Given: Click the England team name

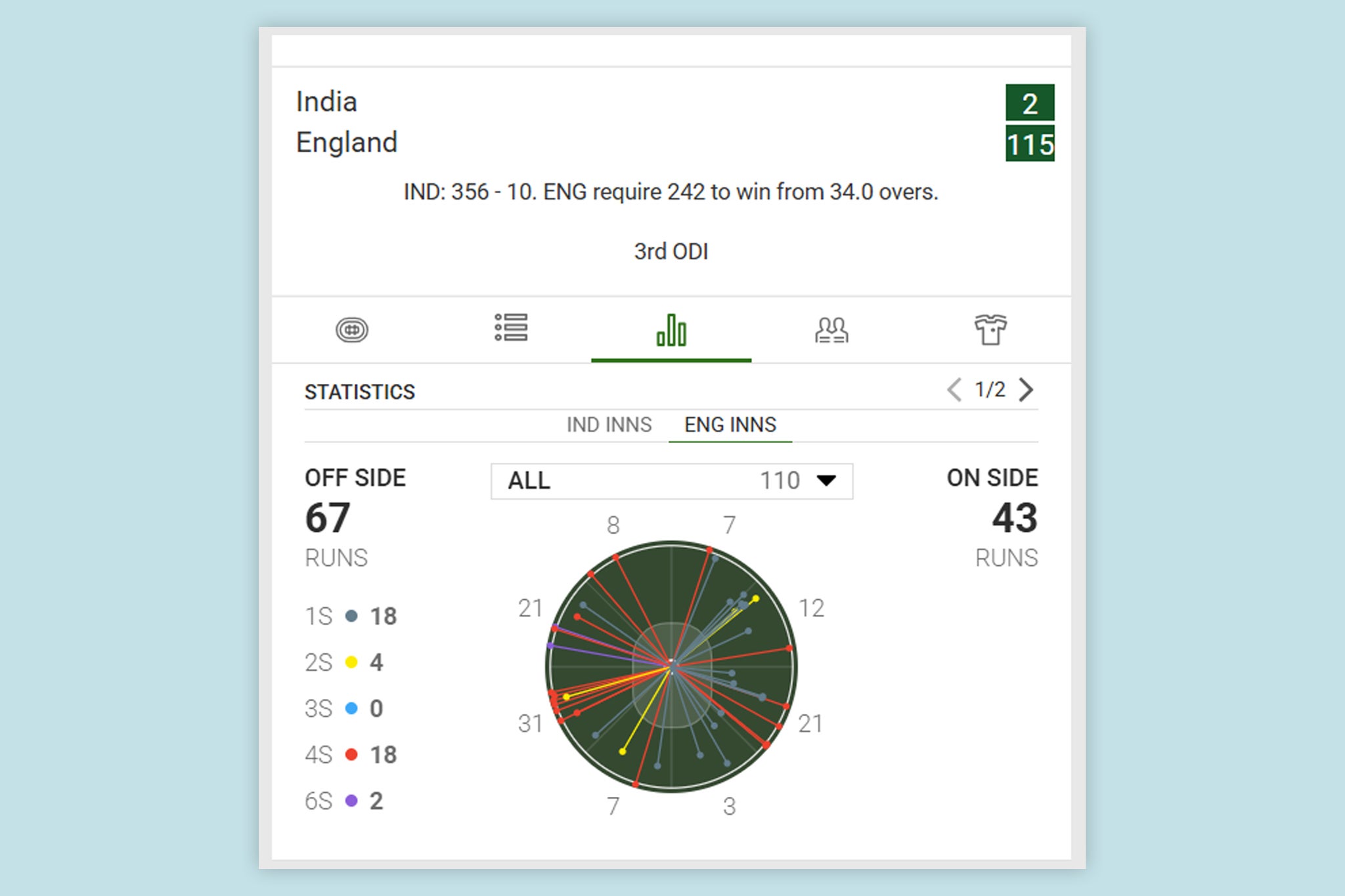Looking at the screenshot, I should (347, 142).
